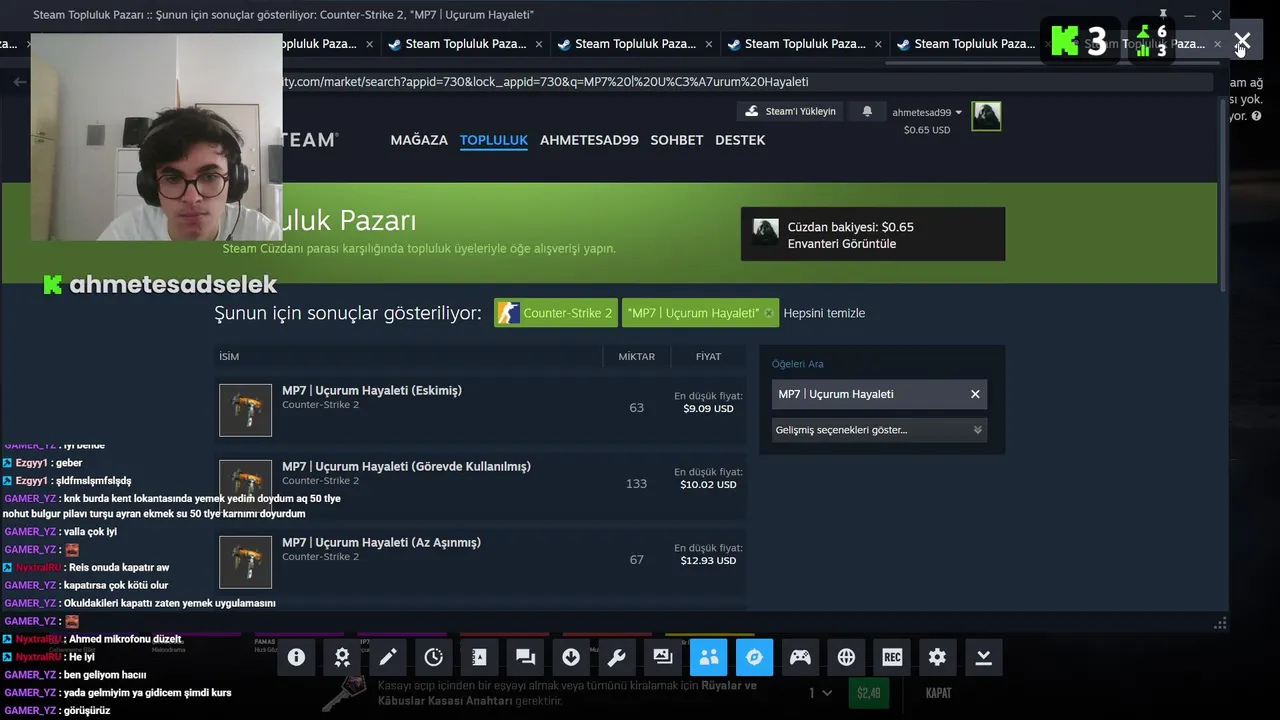This screenshot has width=1280, height=720.
Task: Click the $12.93 USD lowest price
Action: point(709,561)
